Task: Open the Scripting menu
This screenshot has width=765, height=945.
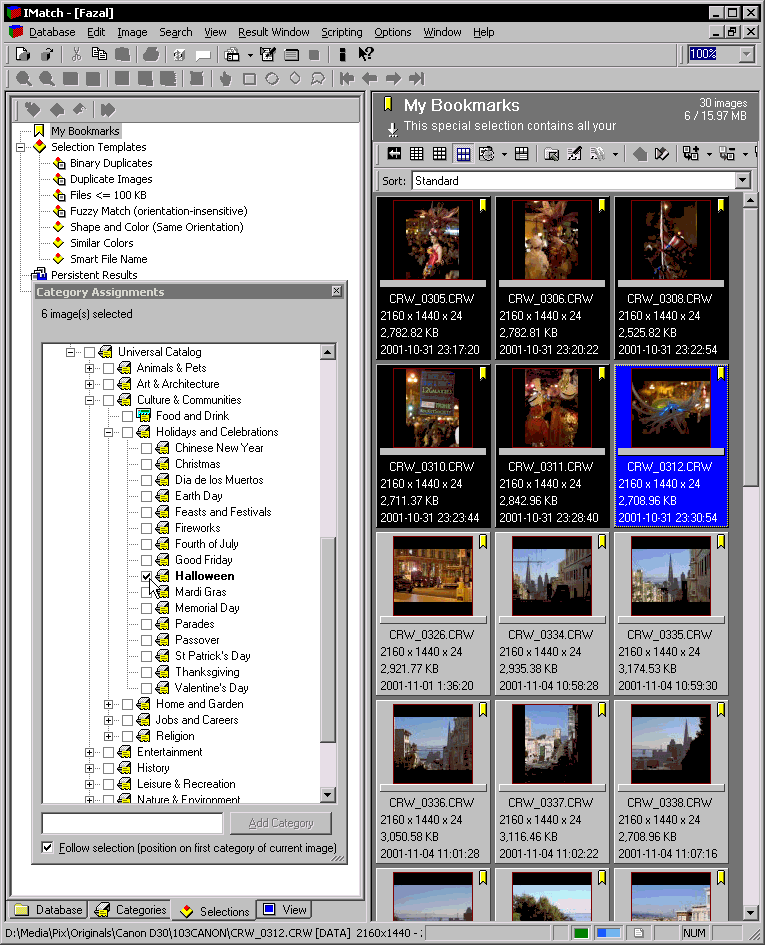Action: point(341,32)
